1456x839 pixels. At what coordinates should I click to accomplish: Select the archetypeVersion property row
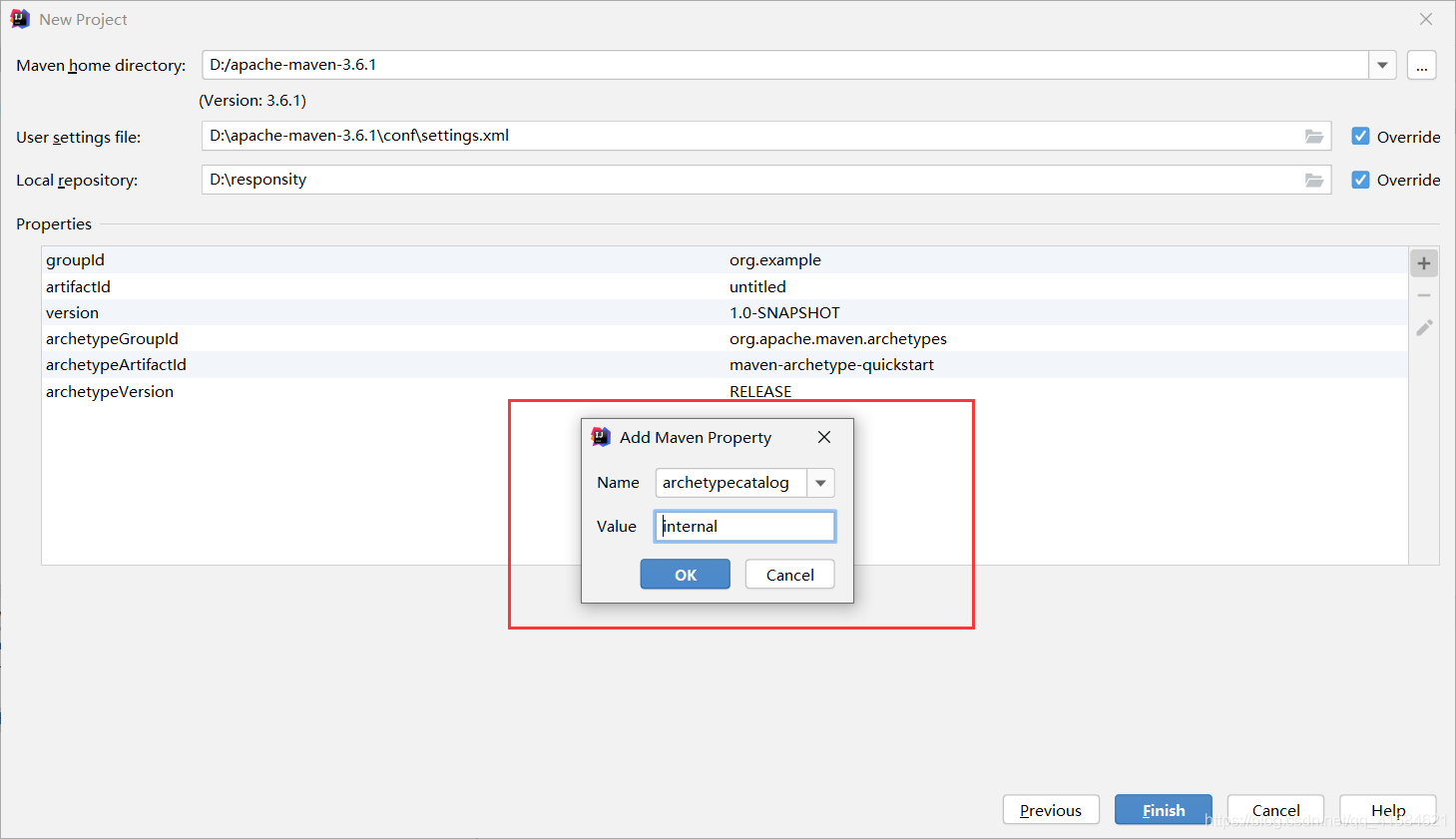[725, 390]
